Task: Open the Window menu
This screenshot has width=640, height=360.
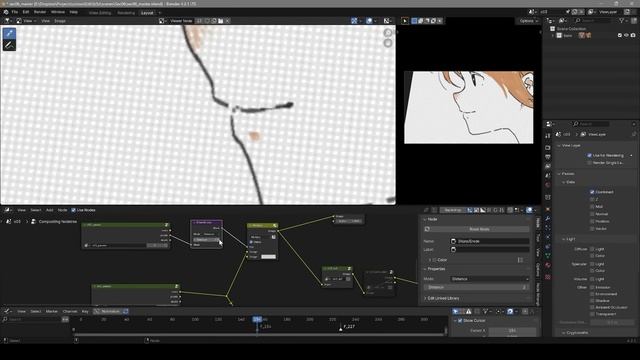Action: pyautogui.click(x=58, y=12)
